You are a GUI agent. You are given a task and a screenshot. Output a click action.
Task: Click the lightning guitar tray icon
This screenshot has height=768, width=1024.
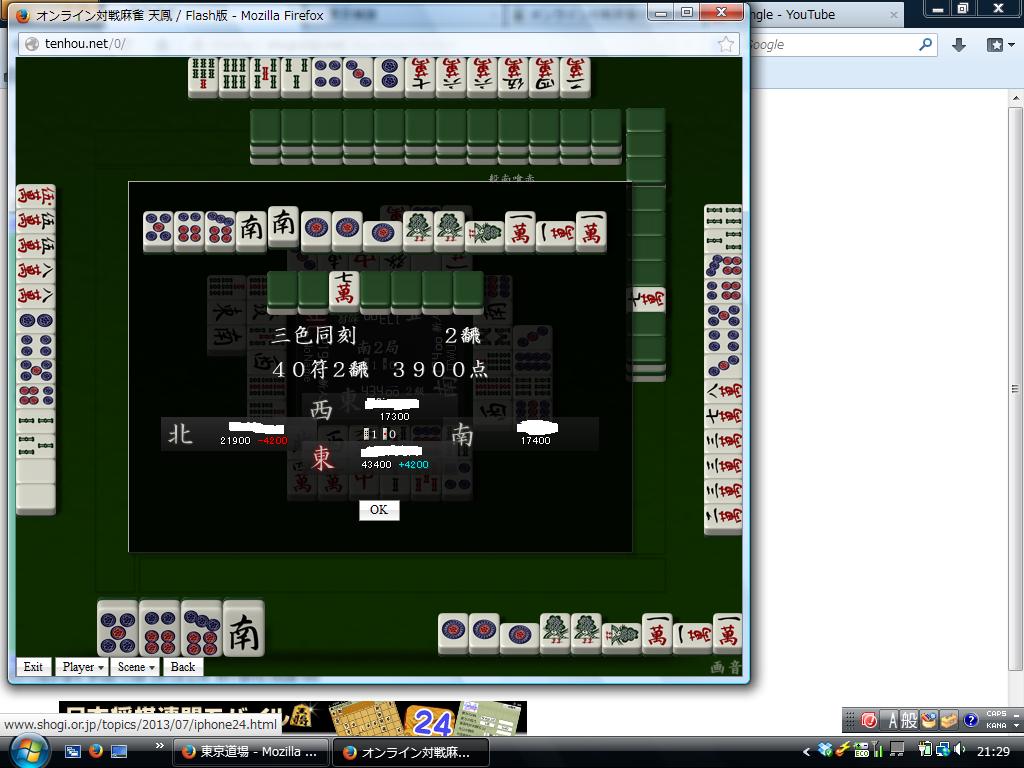tap(842, 750)
